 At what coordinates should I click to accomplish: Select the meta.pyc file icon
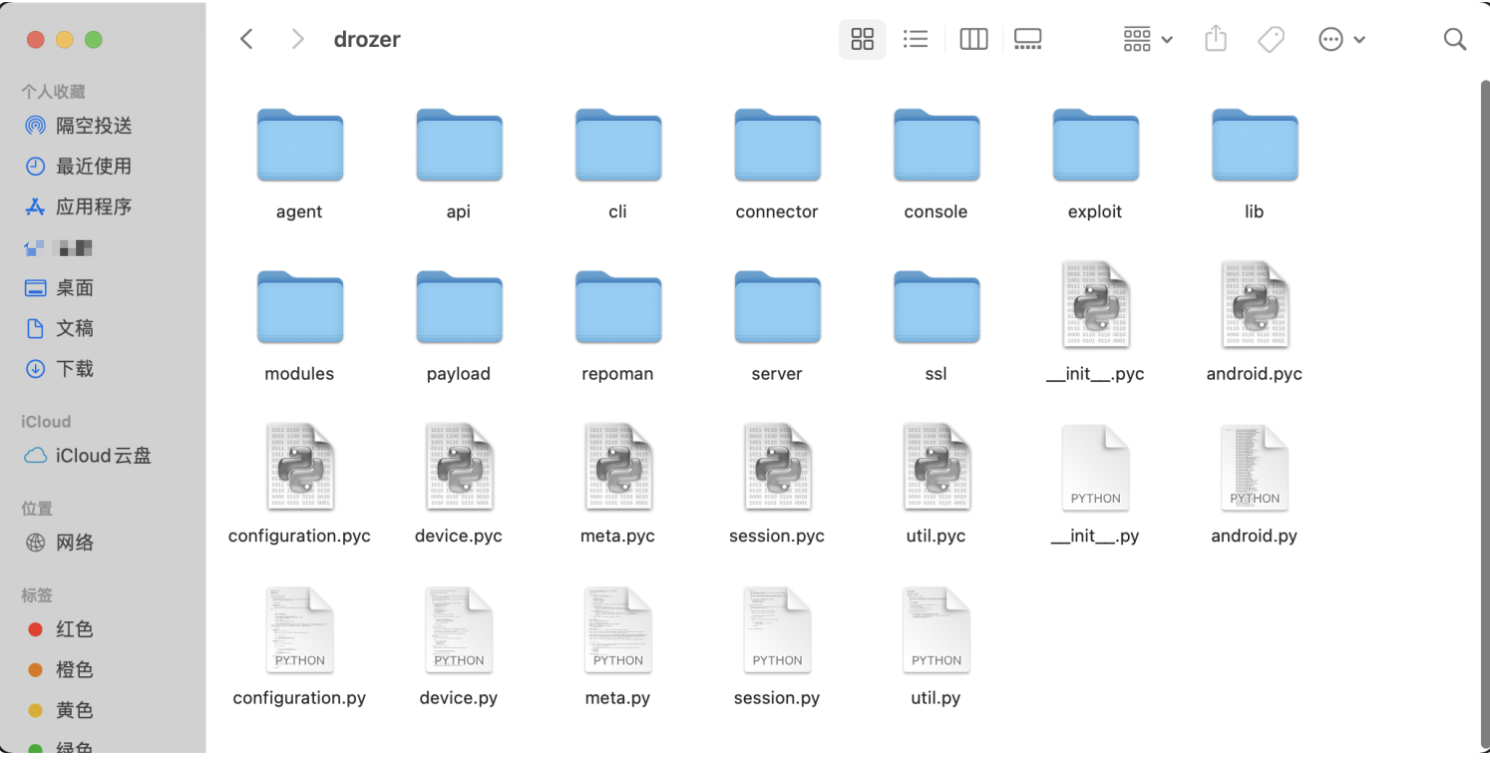click(x=618, y=467)
